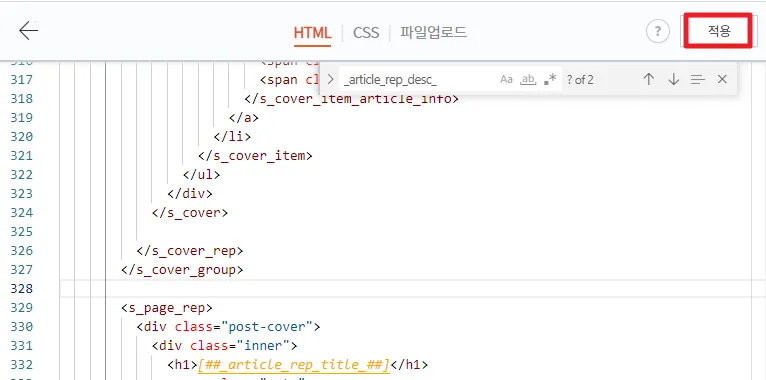
Task: Click line number 328 in gutter
Action: click(x=21, y=288)
